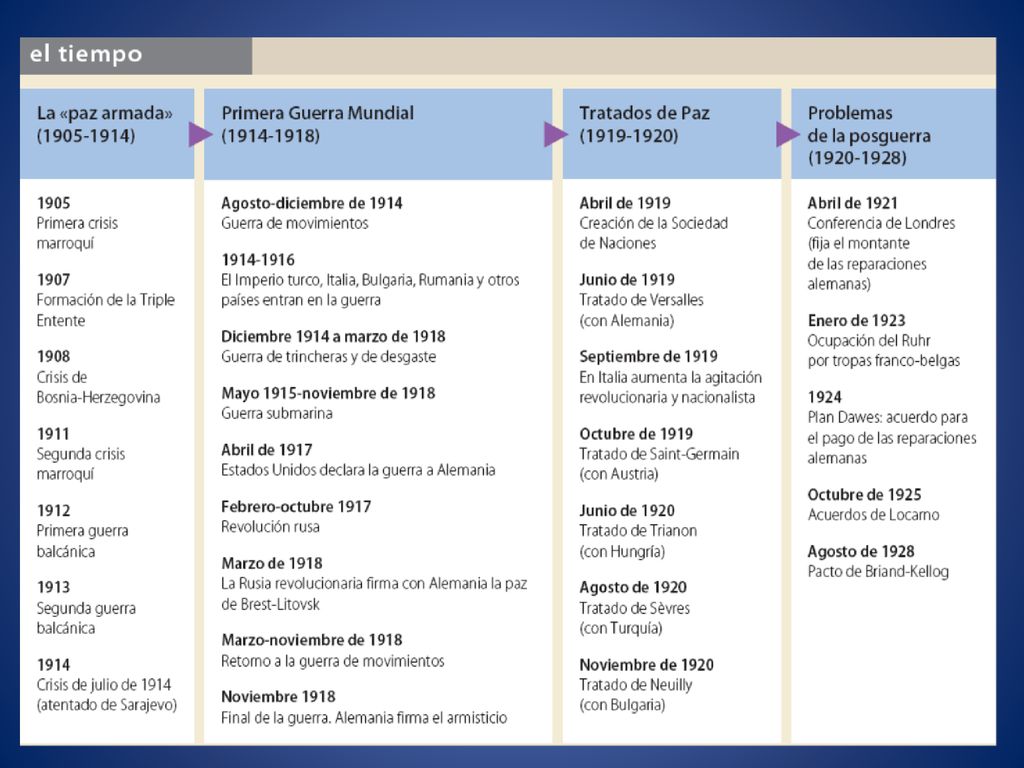Click the '1907' year entry
This screenshot has width=1024, height=768.
tap(54, 280)
